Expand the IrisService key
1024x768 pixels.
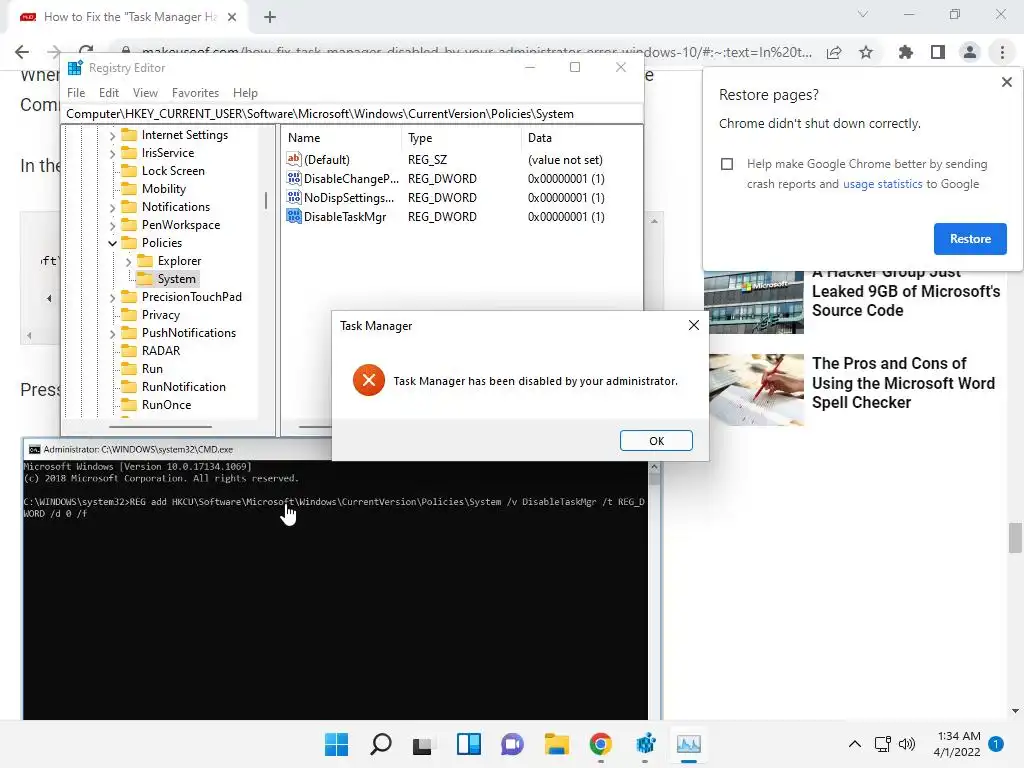(x=112, y=153)
